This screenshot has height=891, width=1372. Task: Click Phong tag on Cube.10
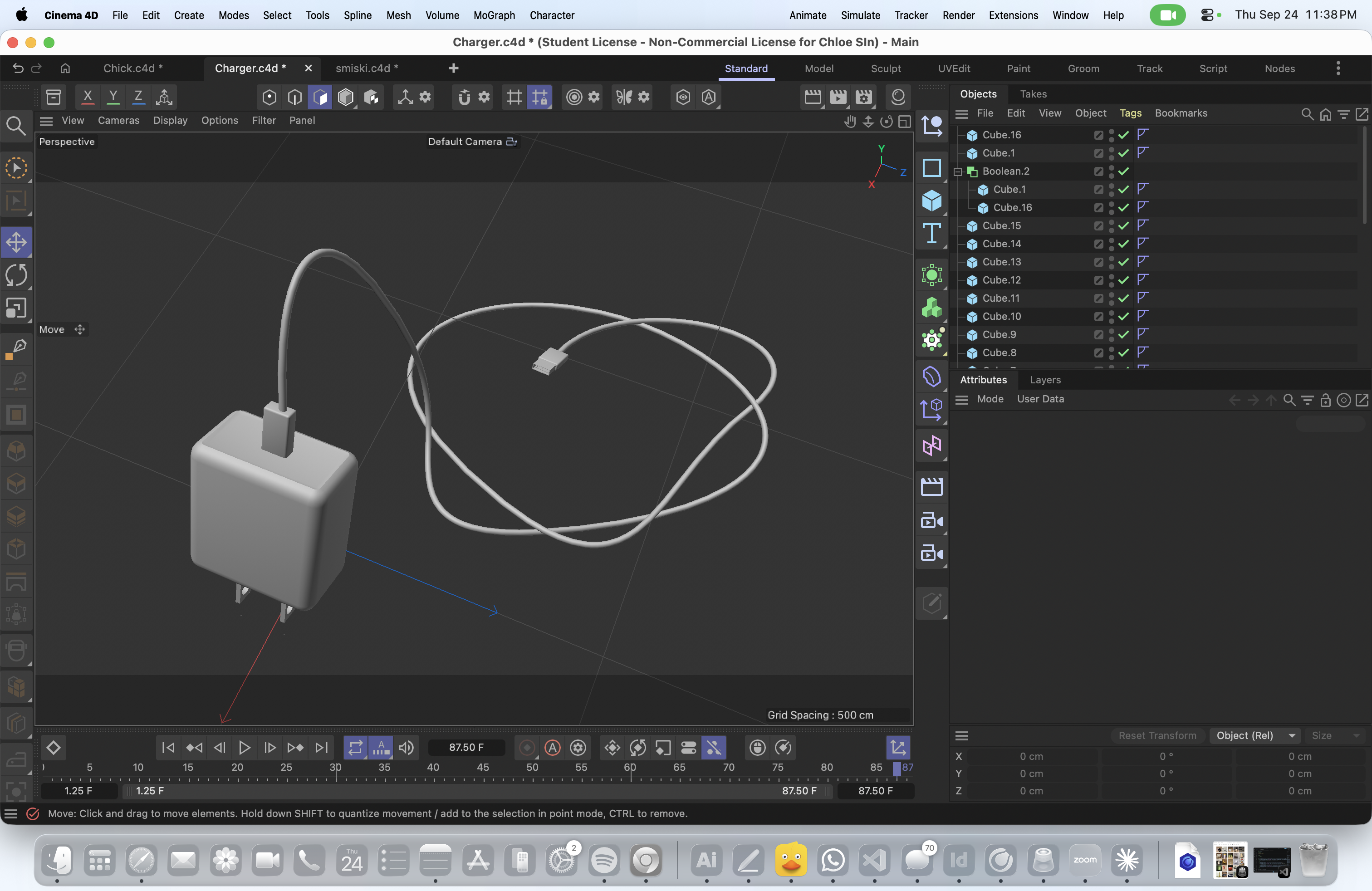coord(1142,316)
